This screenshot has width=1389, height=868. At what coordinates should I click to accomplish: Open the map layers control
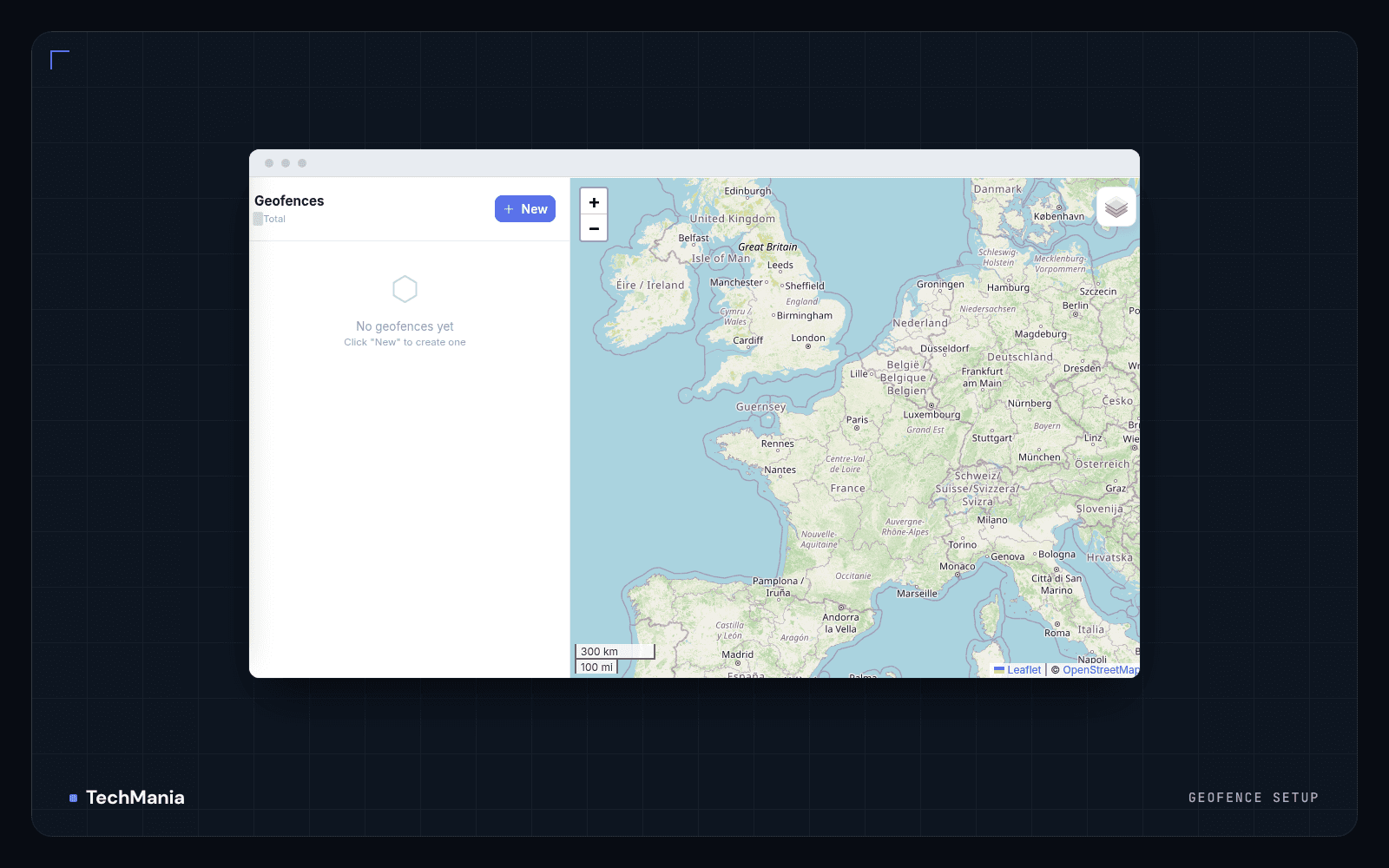[1116, 207]
